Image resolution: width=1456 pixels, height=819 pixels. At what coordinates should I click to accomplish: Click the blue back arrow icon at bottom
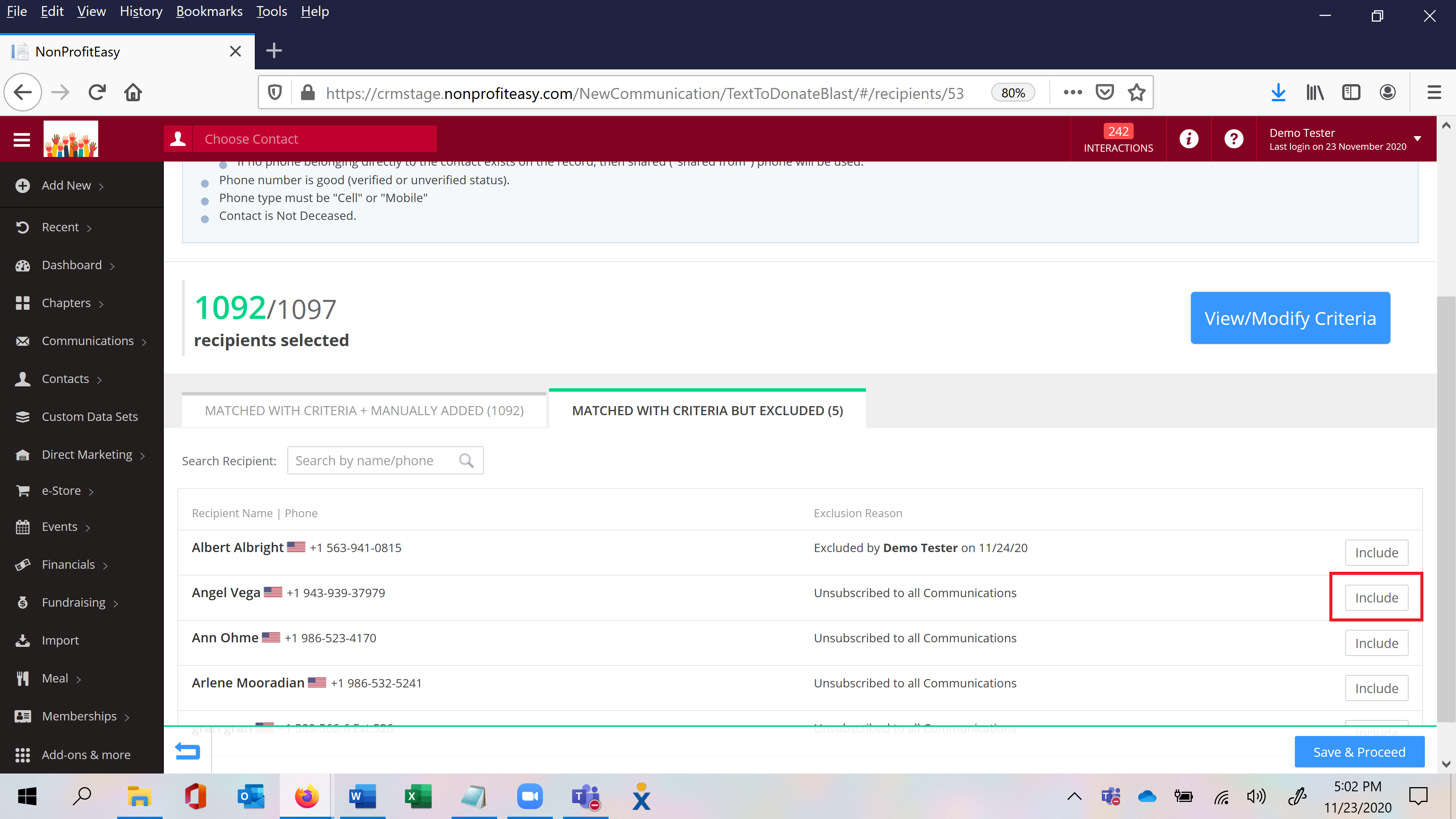[187, 751]
